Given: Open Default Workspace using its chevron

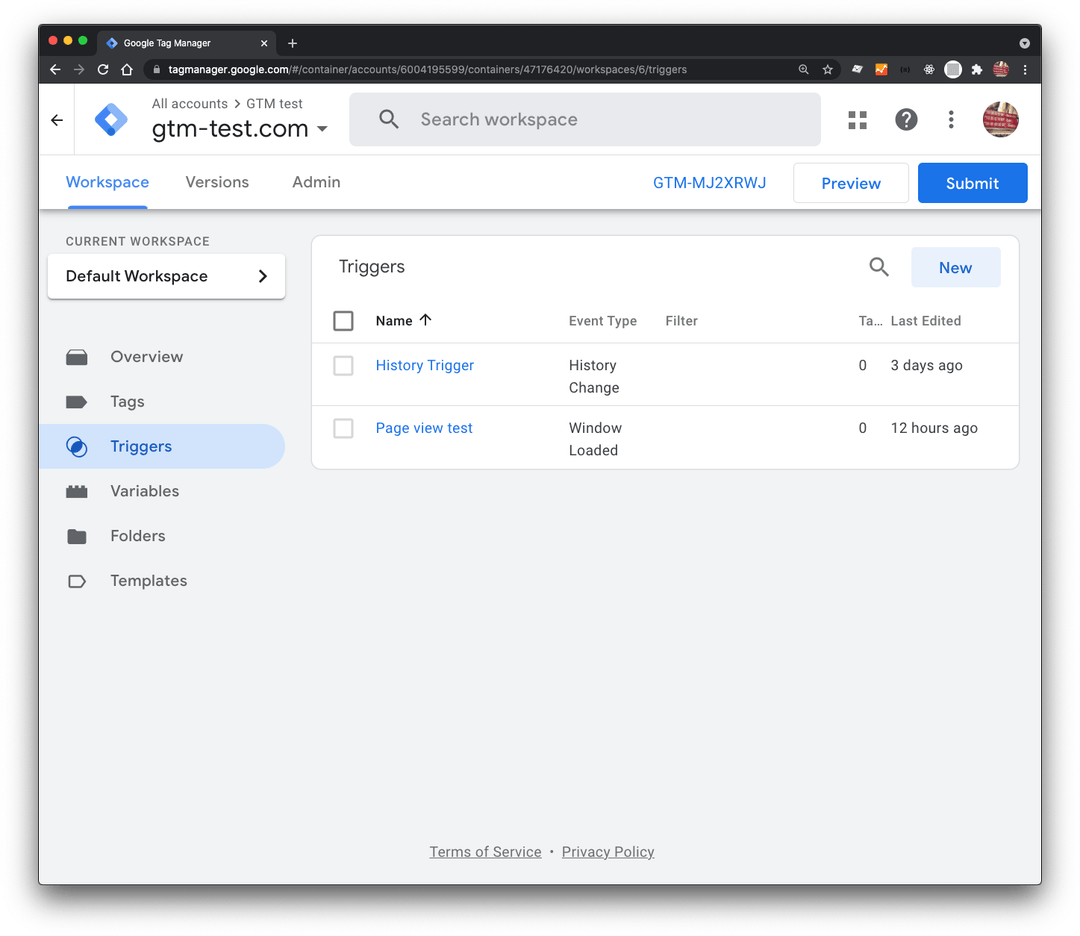Looking at the screenshot, I should coord(262,276).
